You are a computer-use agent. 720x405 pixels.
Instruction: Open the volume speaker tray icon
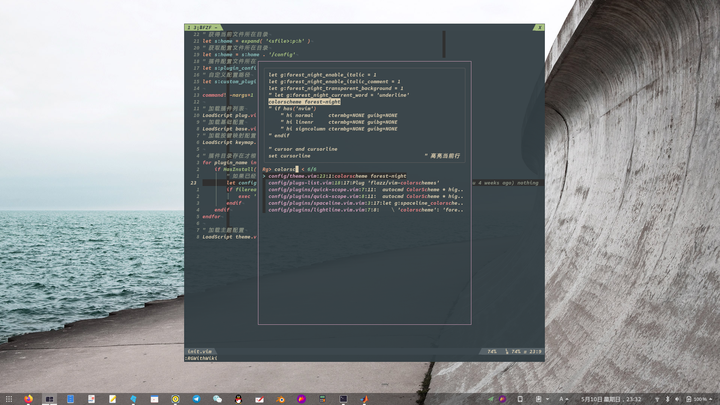[x=677, y=399]
